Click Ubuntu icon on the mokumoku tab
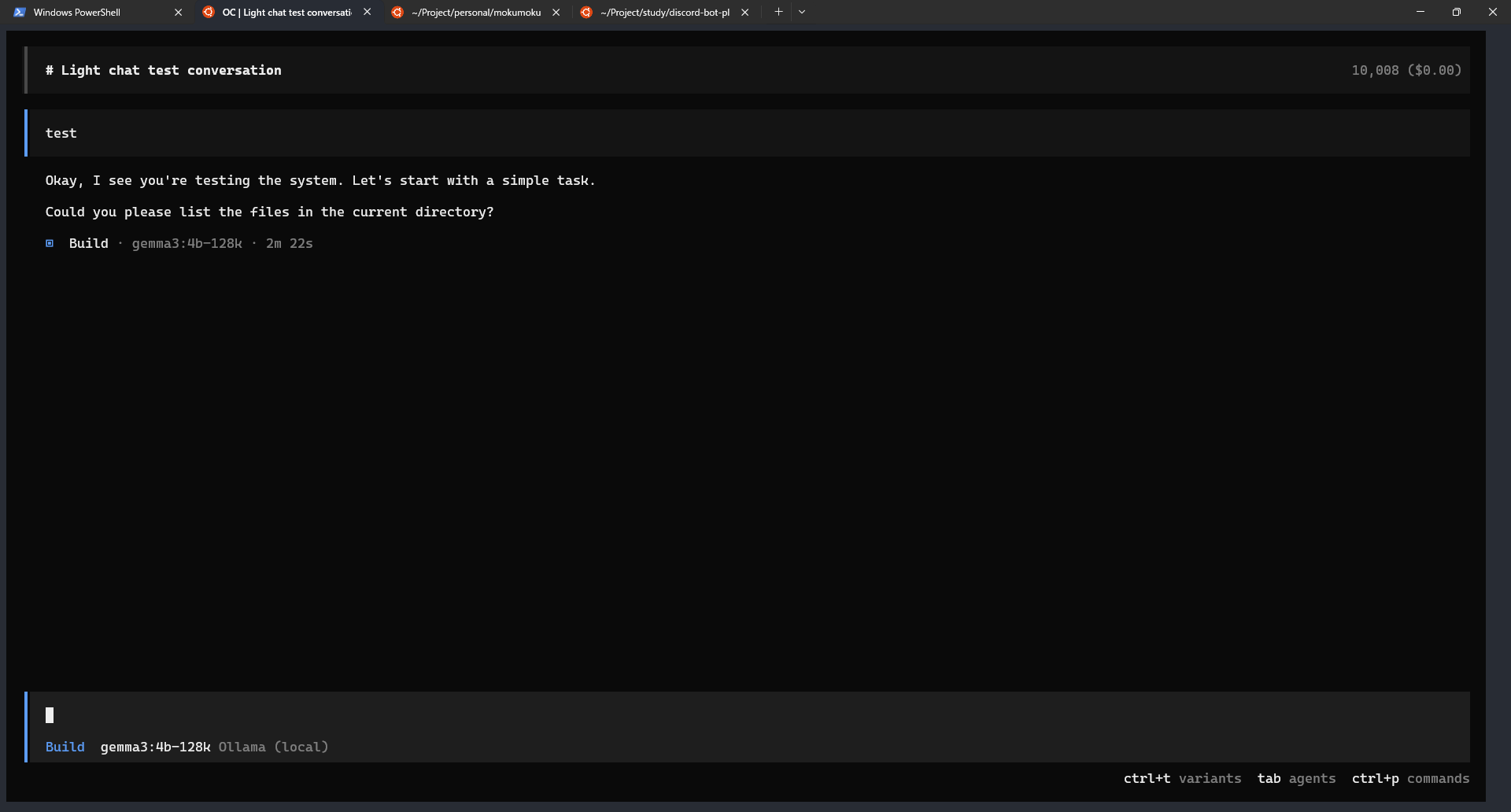The image size is (1511, 812). (x=397, y=13)
